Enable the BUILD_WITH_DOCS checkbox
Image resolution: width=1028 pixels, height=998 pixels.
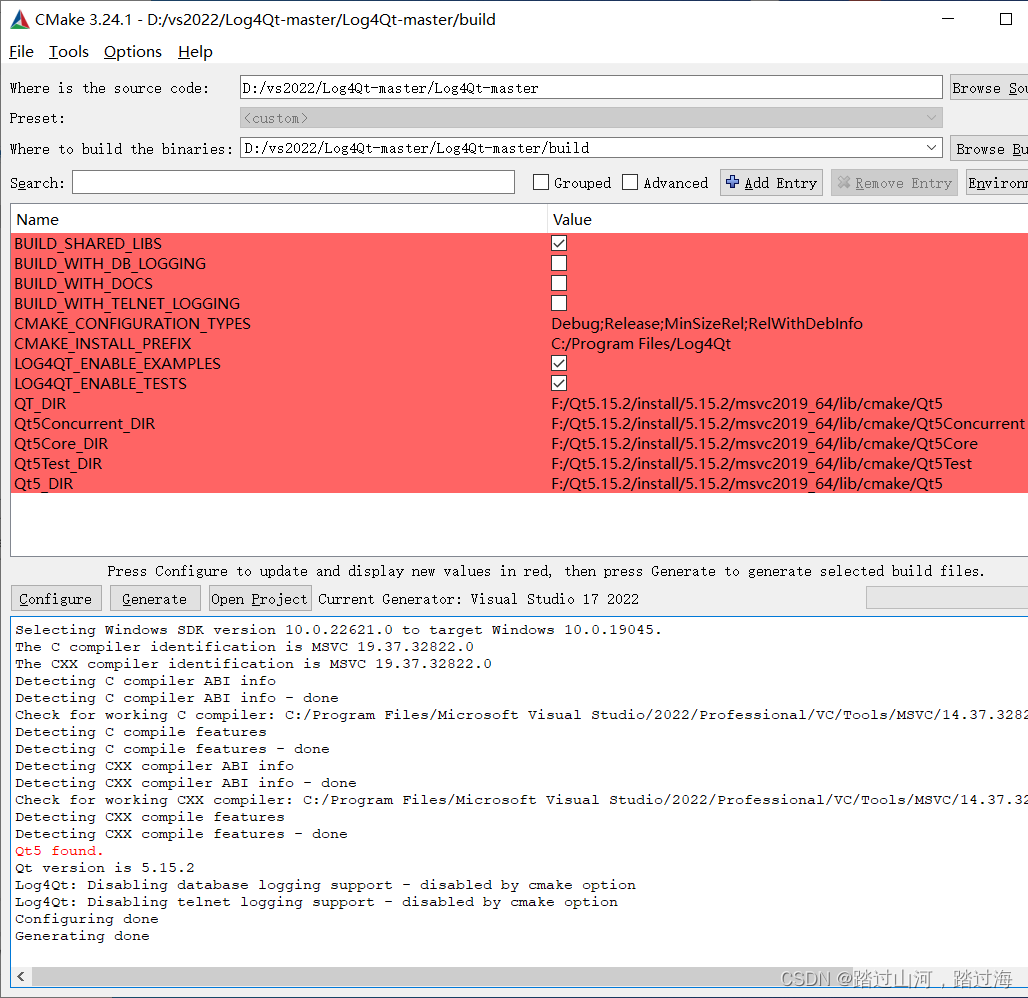(x=559, y=283)
